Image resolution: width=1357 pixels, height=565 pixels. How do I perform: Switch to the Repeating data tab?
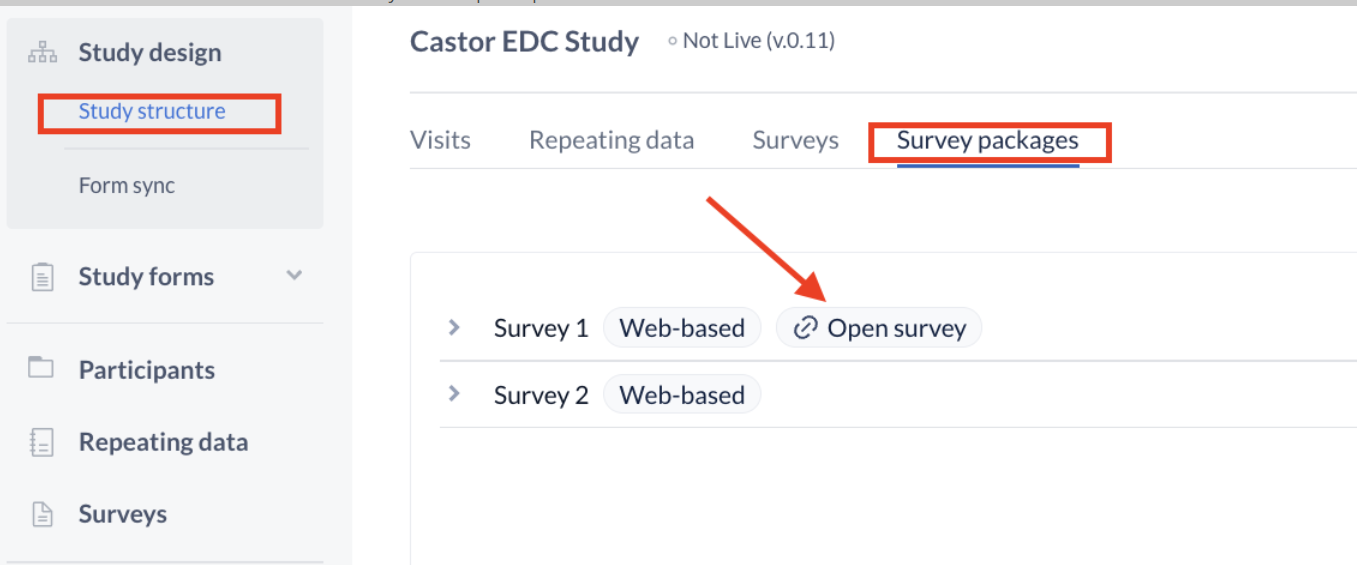(x=611, y=140)
